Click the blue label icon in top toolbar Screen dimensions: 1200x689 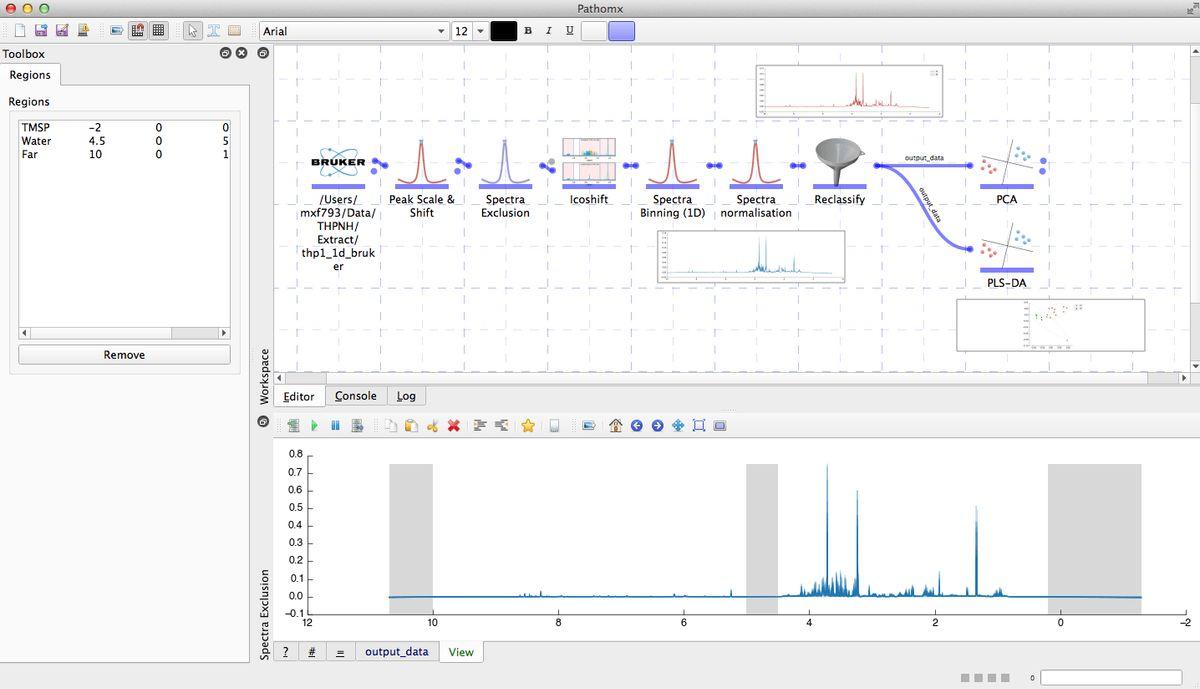point(117,30)
